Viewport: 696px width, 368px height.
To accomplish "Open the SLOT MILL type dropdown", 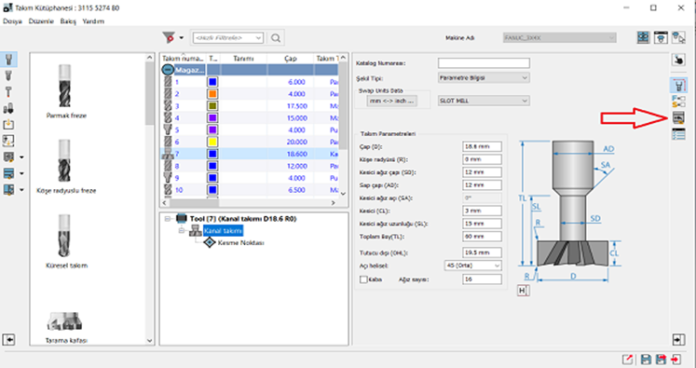I will (483, 101).
